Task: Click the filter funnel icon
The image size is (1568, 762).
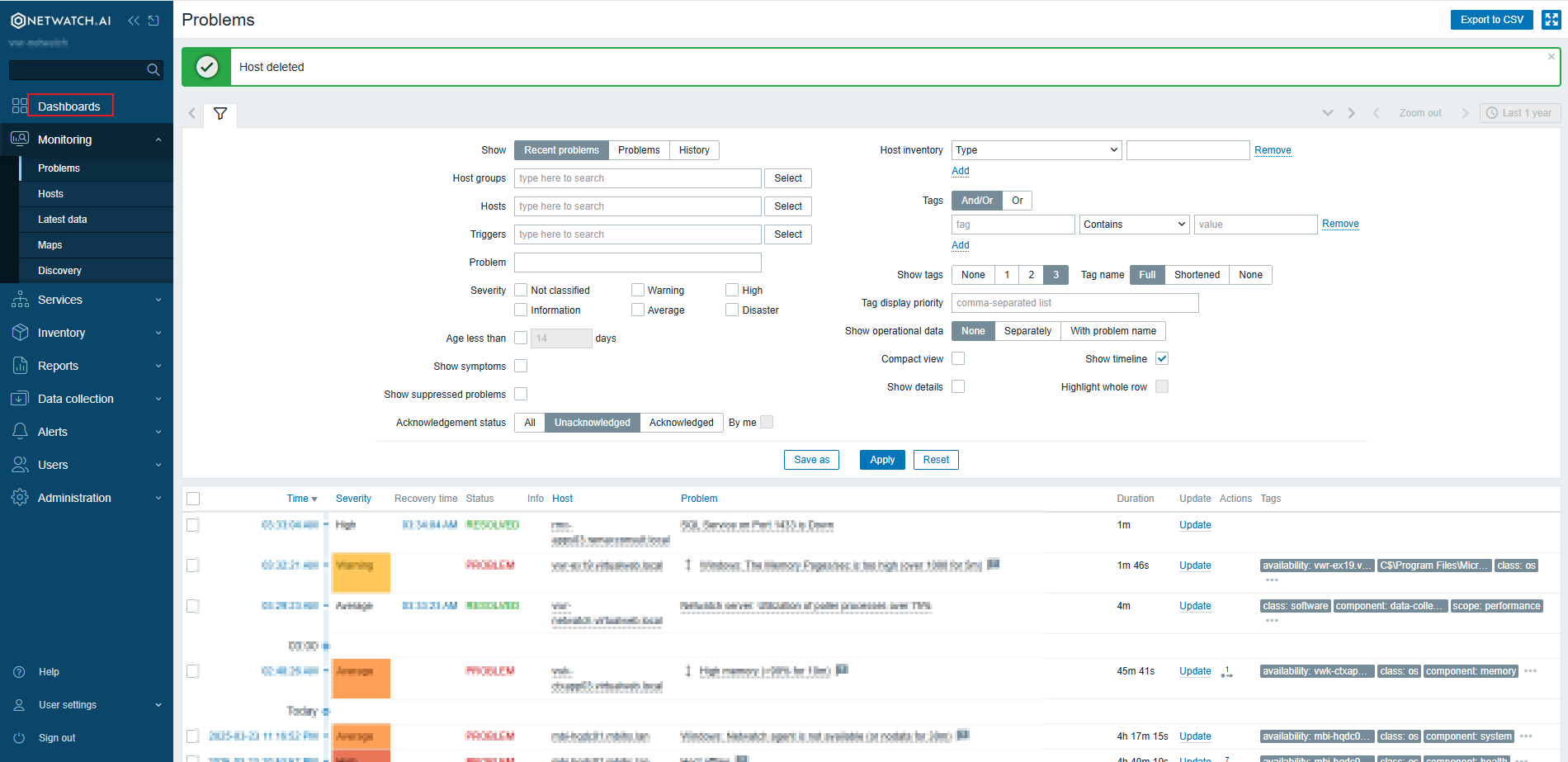Action: coord(220,115)
